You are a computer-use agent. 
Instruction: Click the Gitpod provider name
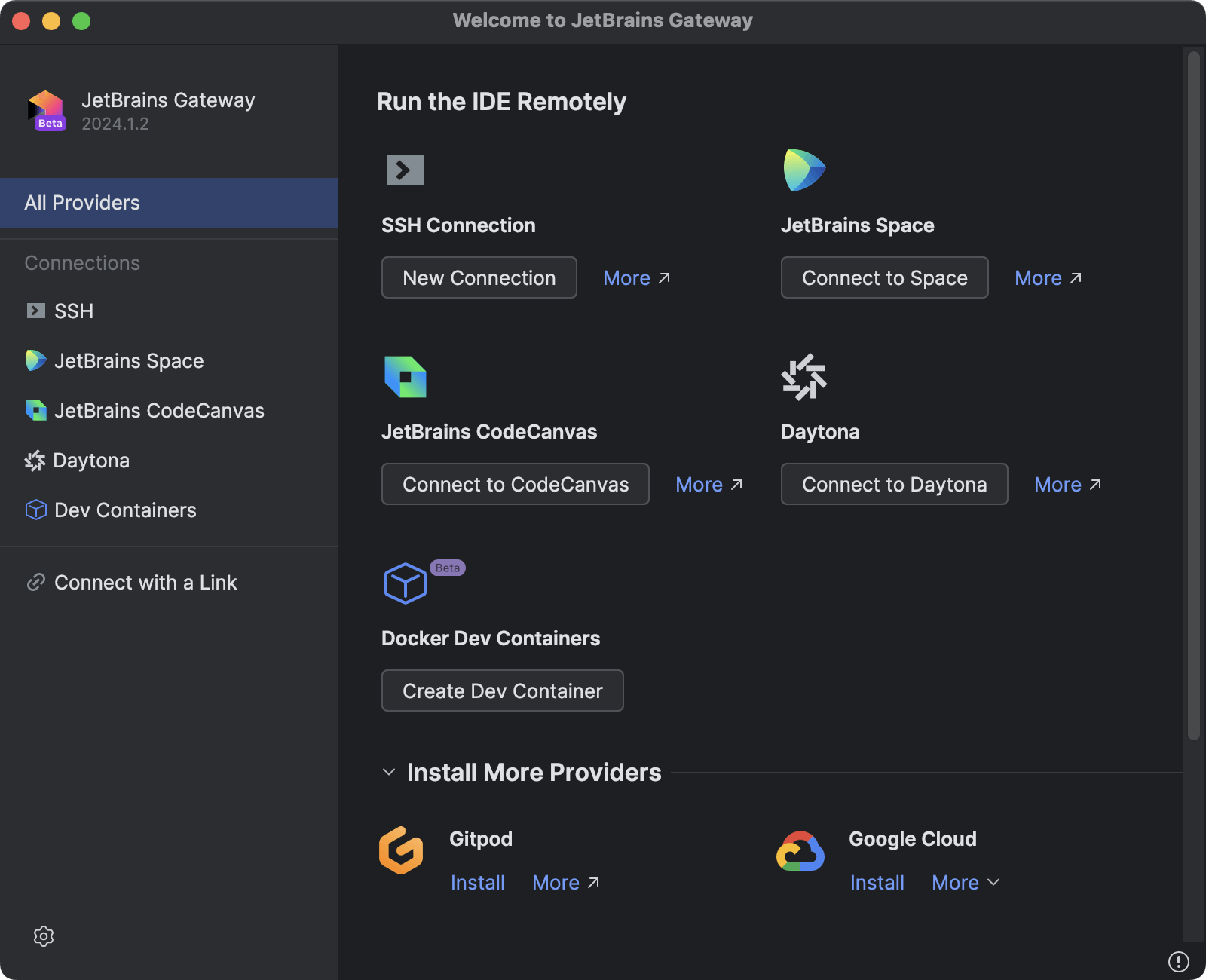(x=481, y=839)
